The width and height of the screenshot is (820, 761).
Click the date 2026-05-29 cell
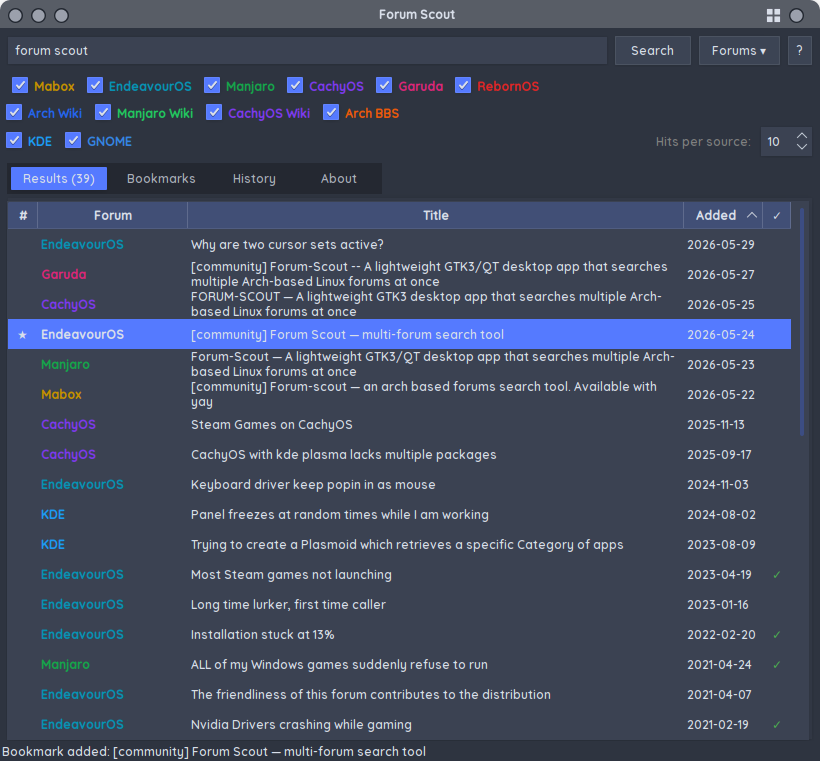[721, 245]
